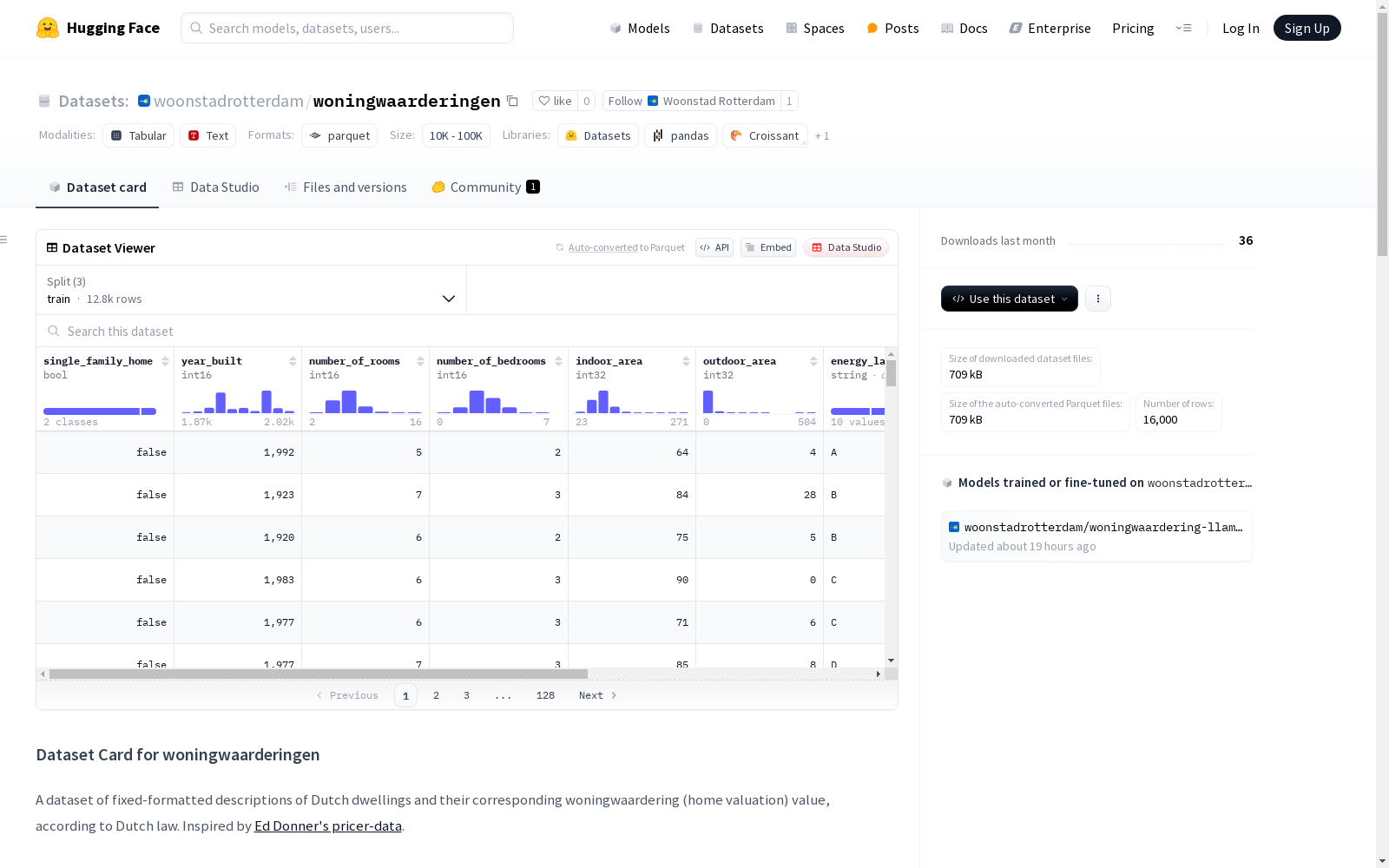Sort the number_of_rooms column
Image resolution: width=1389 pixels, height=868 pixels.
420,361
